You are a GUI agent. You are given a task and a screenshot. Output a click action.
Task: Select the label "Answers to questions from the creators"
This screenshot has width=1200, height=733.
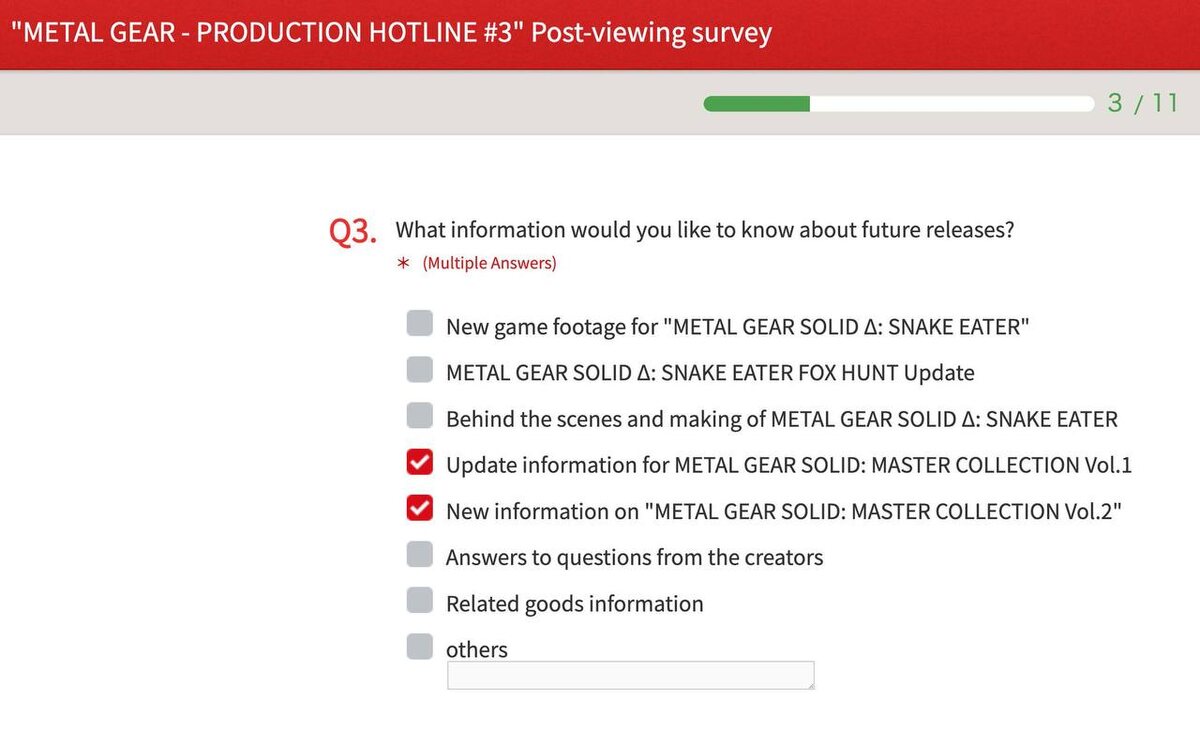[x=635, y=557]
